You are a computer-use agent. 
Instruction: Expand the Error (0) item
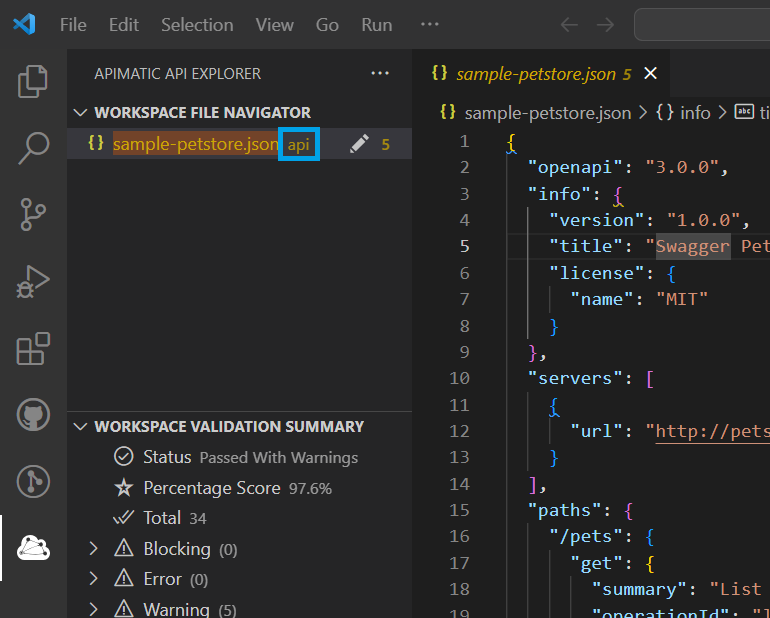tap(93, 579)
